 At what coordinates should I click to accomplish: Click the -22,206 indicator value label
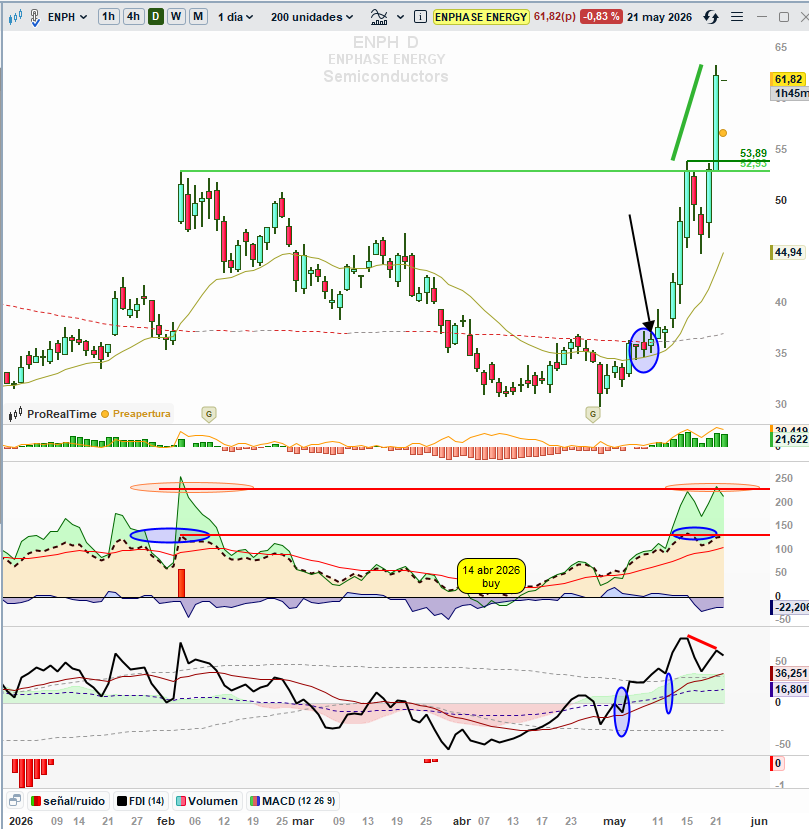(790, 607)
